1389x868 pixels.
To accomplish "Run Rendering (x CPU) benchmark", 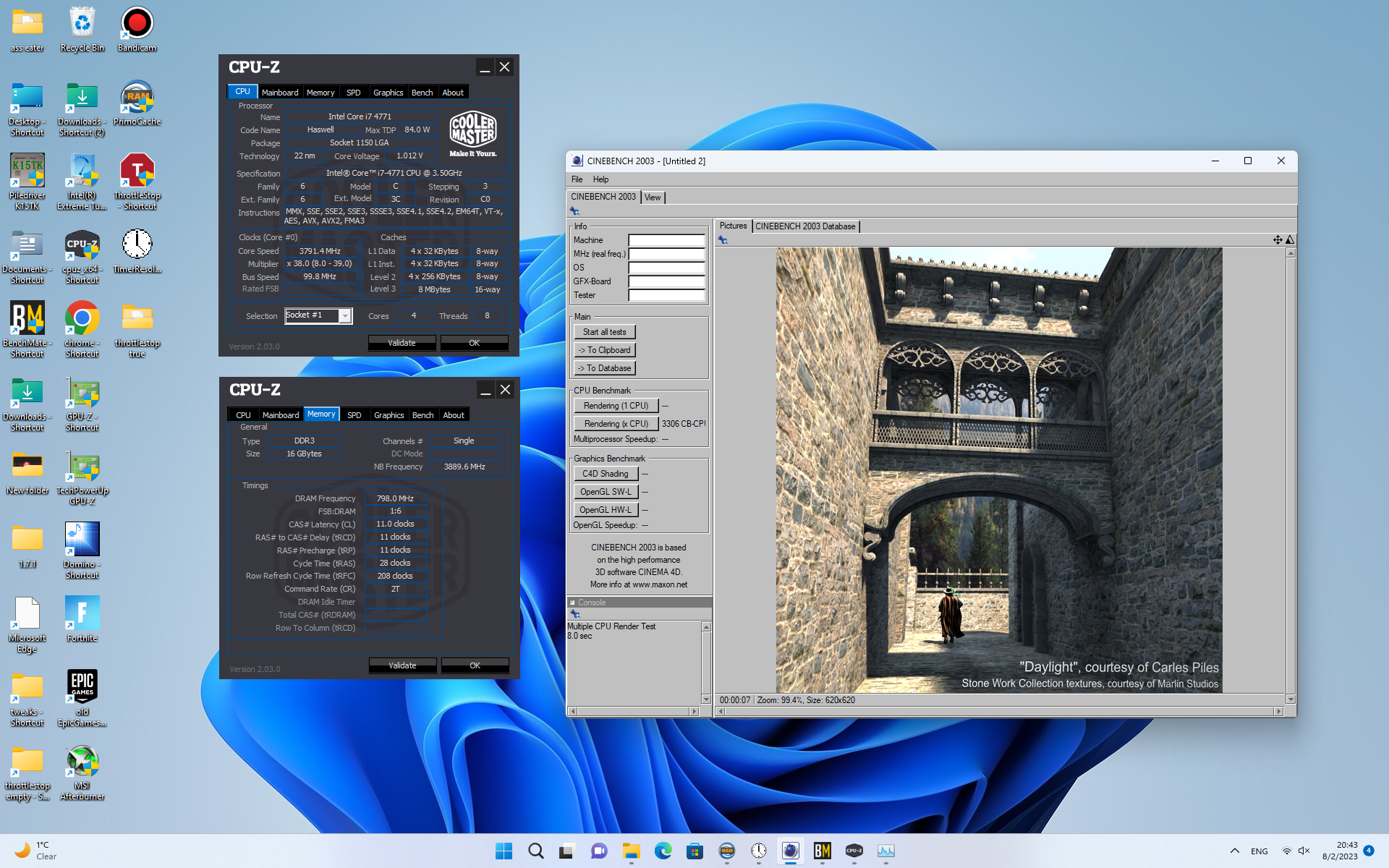I will 616,424.
